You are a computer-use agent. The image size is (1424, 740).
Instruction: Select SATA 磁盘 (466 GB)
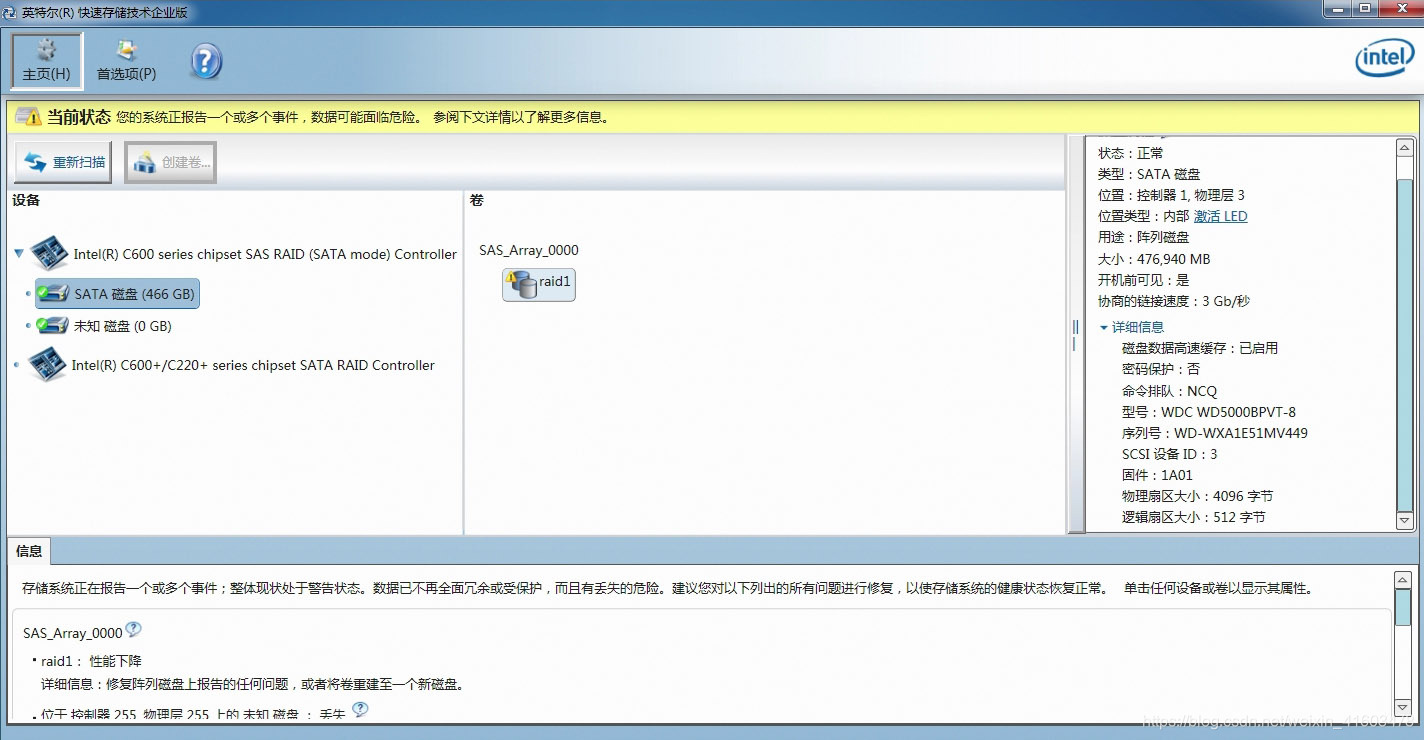pos(116,294)
